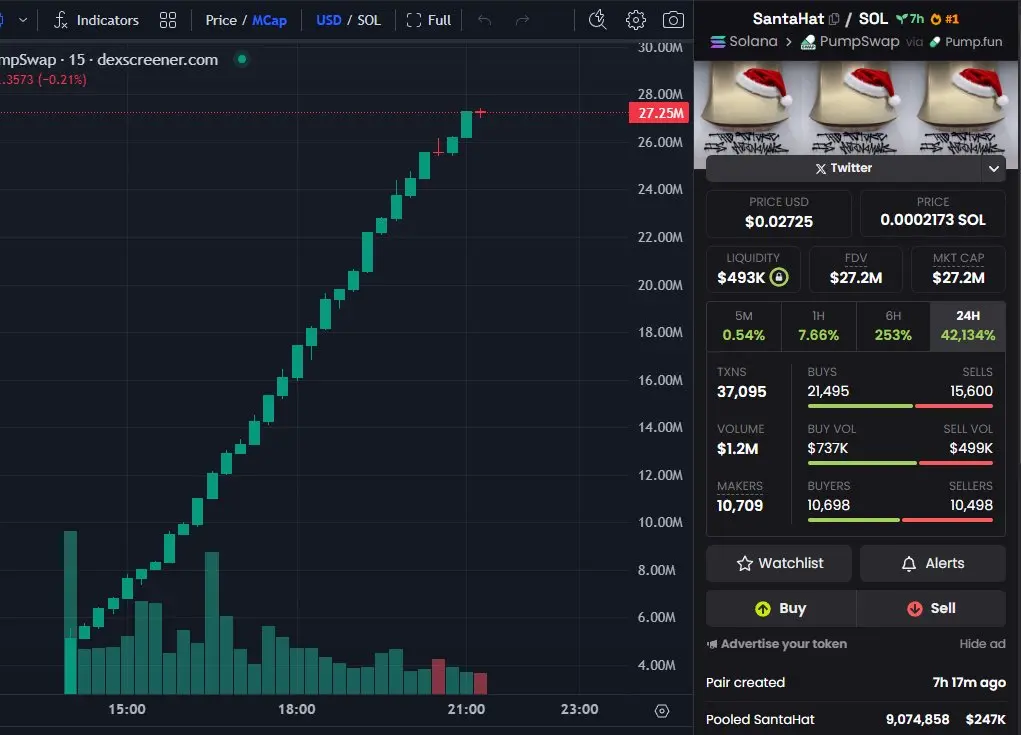This screenshot has height=735, width=1021.
Task: Click the 15:00 time axis label
Action: pos(127,709)
